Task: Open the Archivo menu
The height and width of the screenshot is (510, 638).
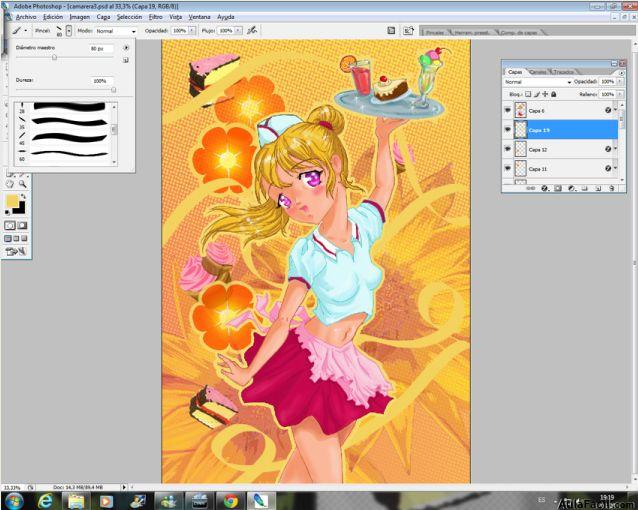Action: [26, 17]
